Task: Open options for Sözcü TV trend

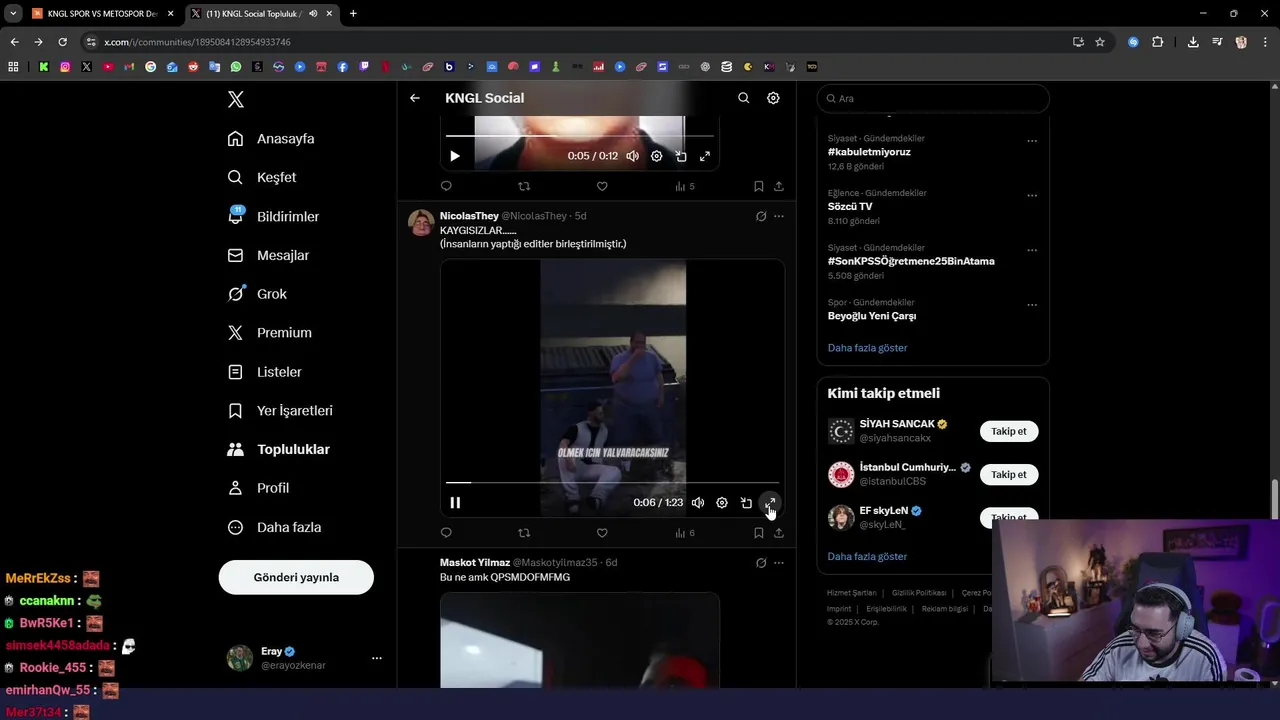Action: (x=1032, y=196)
